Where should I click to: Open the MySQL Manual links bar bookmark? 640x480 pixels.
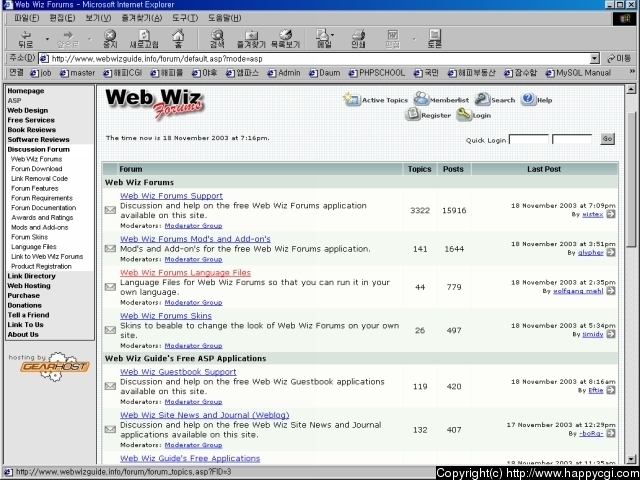578,73
